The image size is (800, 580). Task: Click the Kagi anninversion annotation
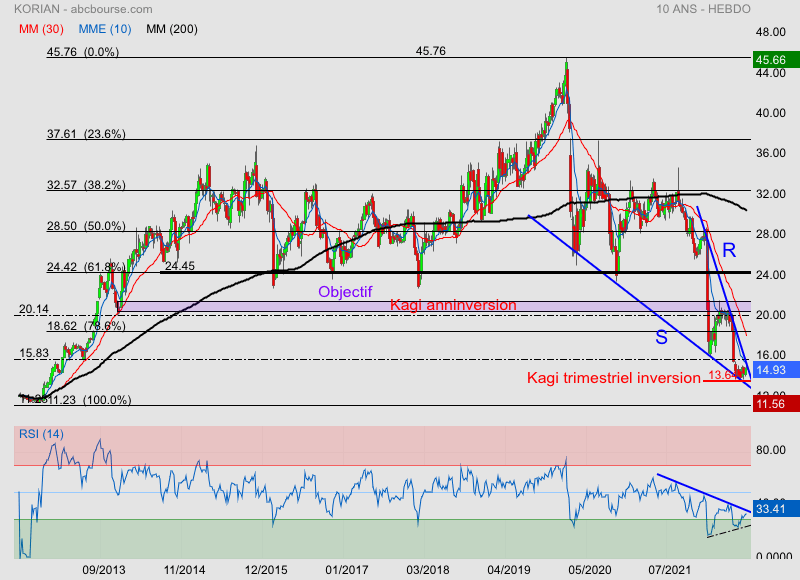(453, 305)
